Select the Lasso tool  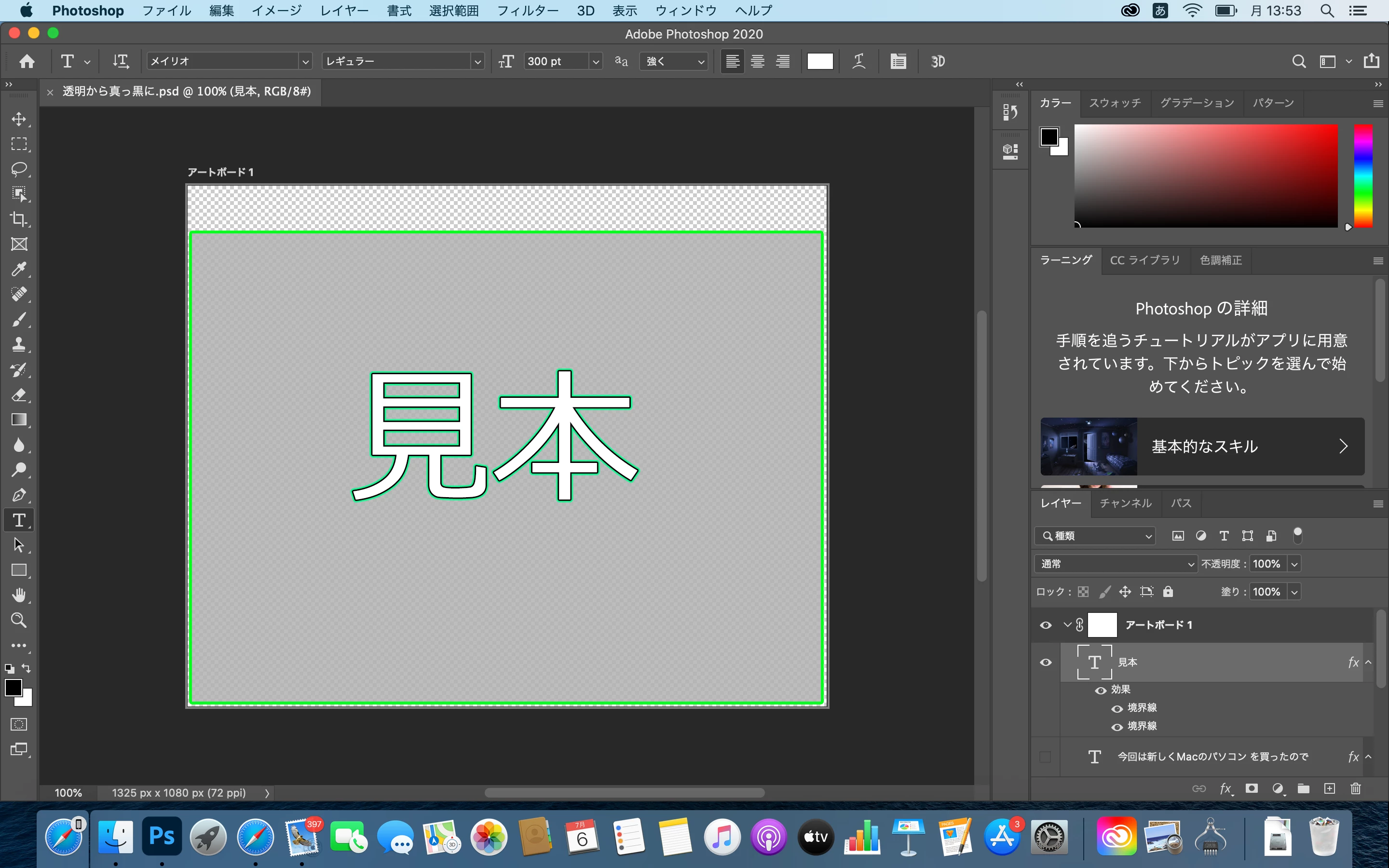coord(19,169)
